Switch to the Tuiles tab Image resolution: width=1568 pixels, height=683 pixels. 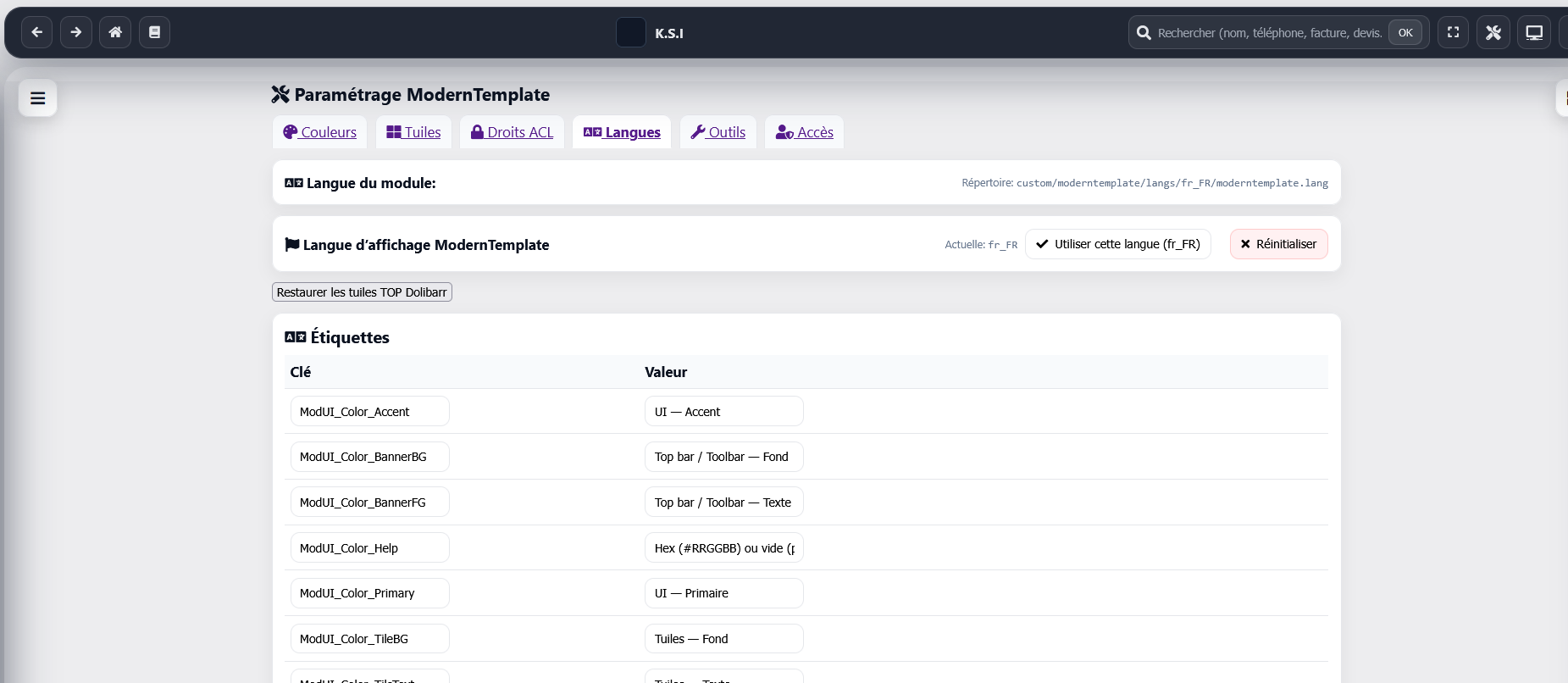click(413, 132)
